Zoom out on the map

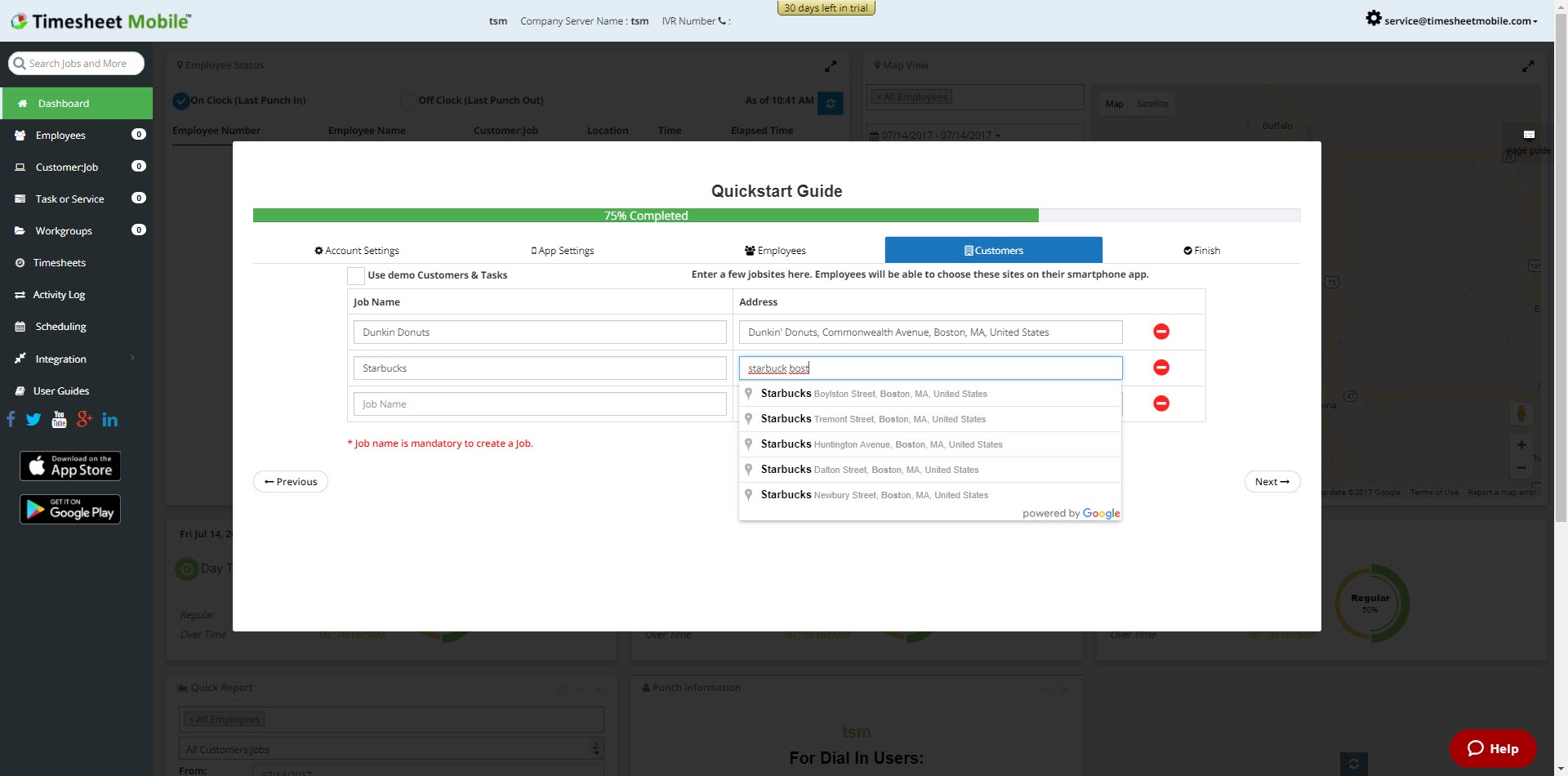click(1521, 468)
